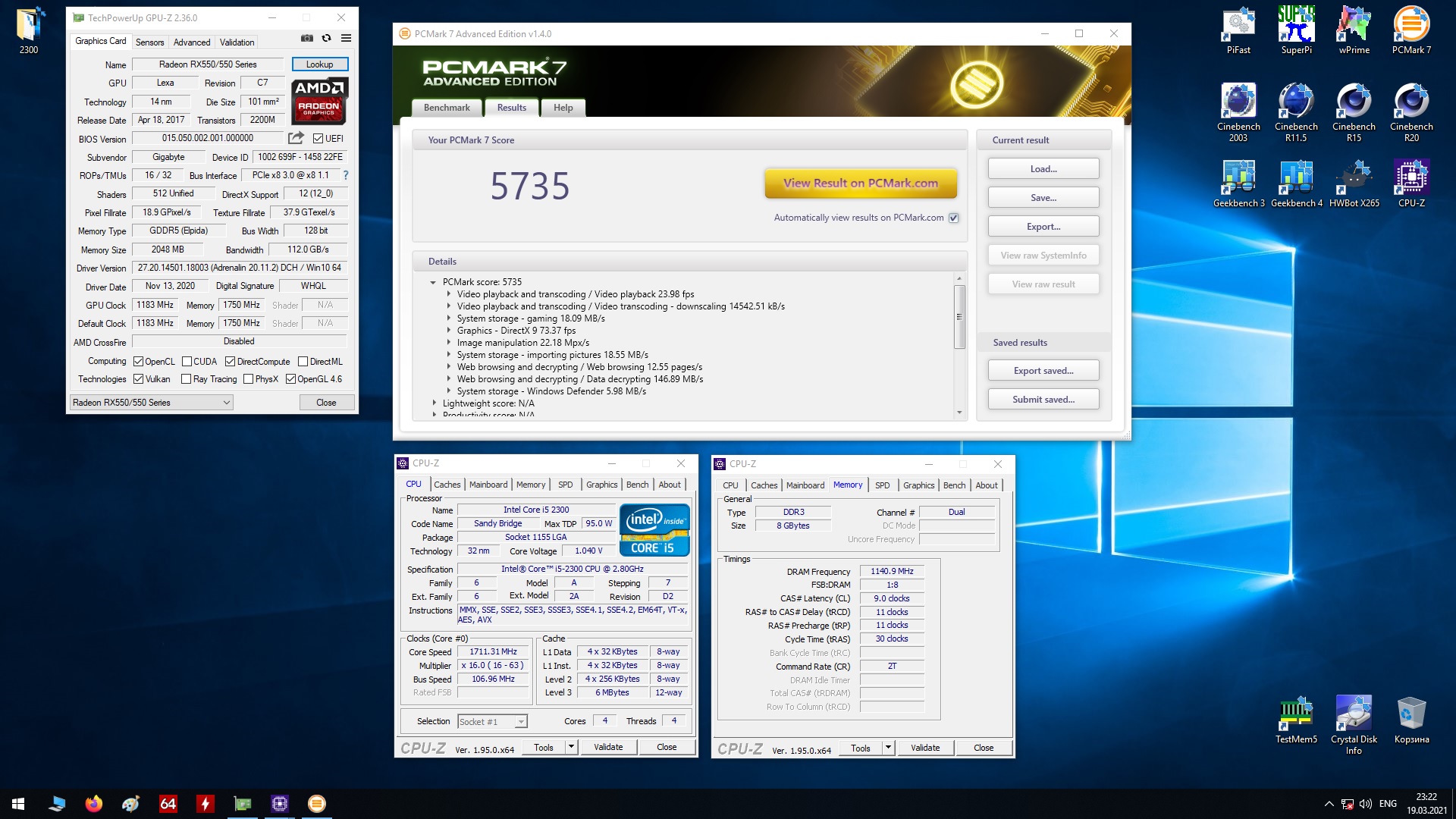Open the TestMem5 desktop icon
This screenshot has width=1456, height=819.
(1296, 720)
